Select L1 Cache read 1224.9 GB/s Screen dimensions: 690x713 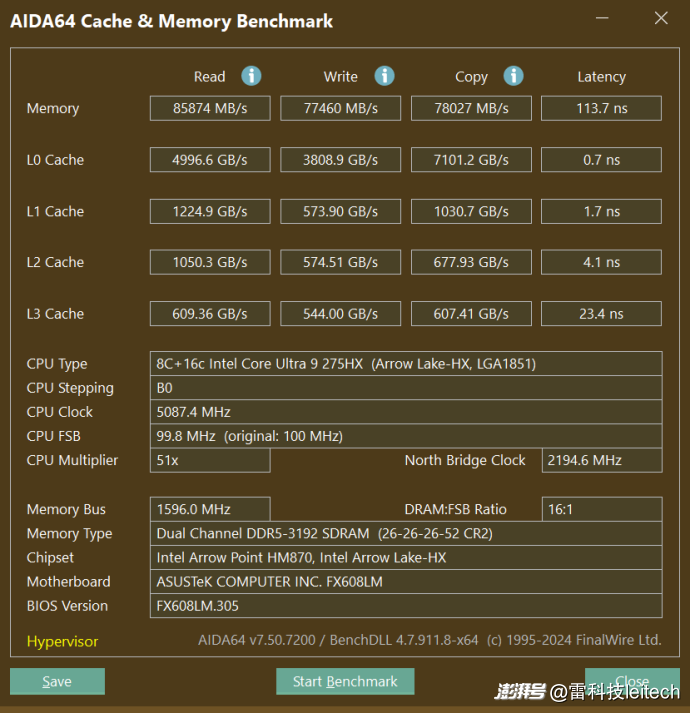pyautogui.click(x=210, y=211)
